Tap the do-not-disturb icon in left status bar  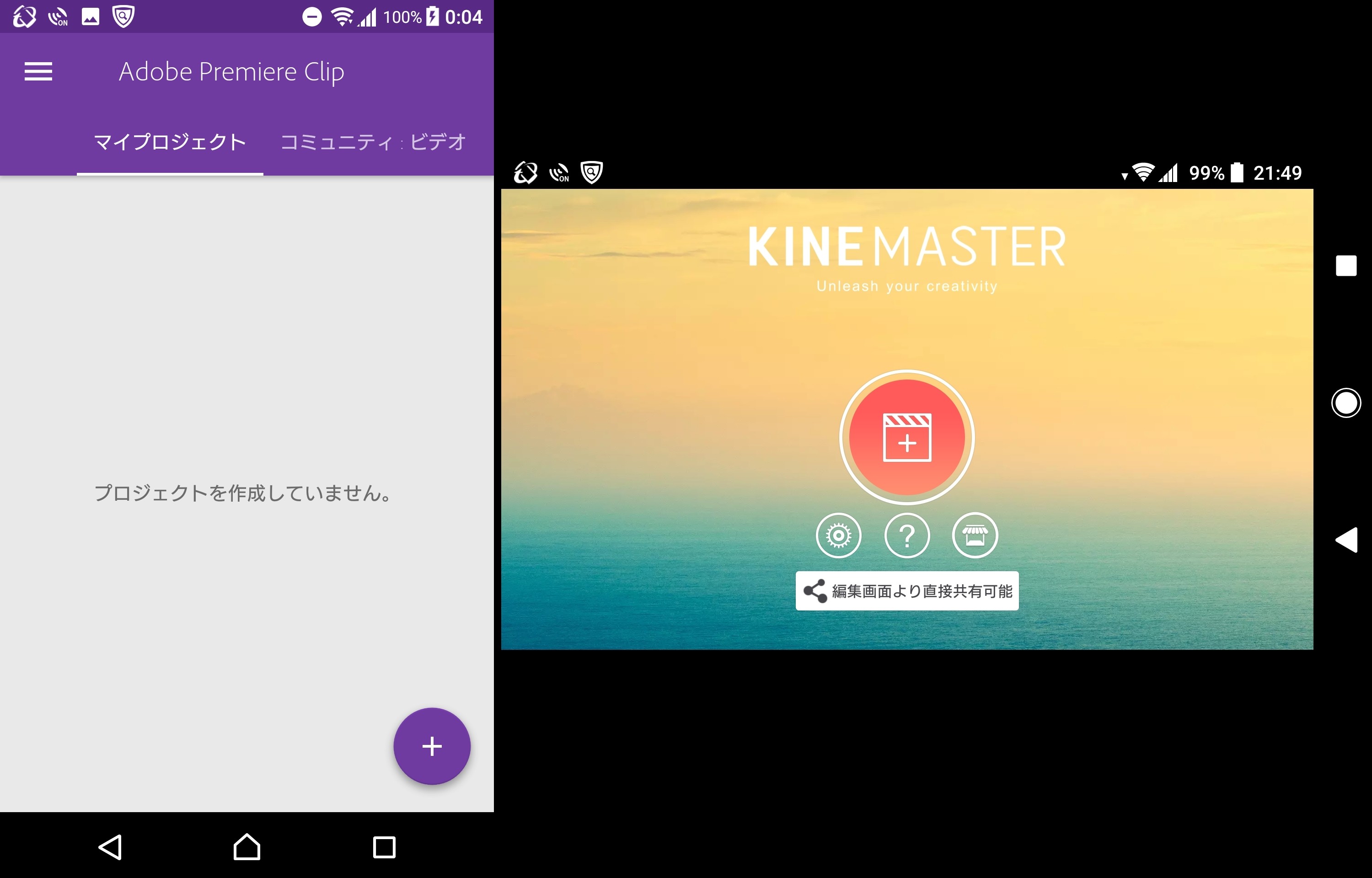(x=312, y=17)
